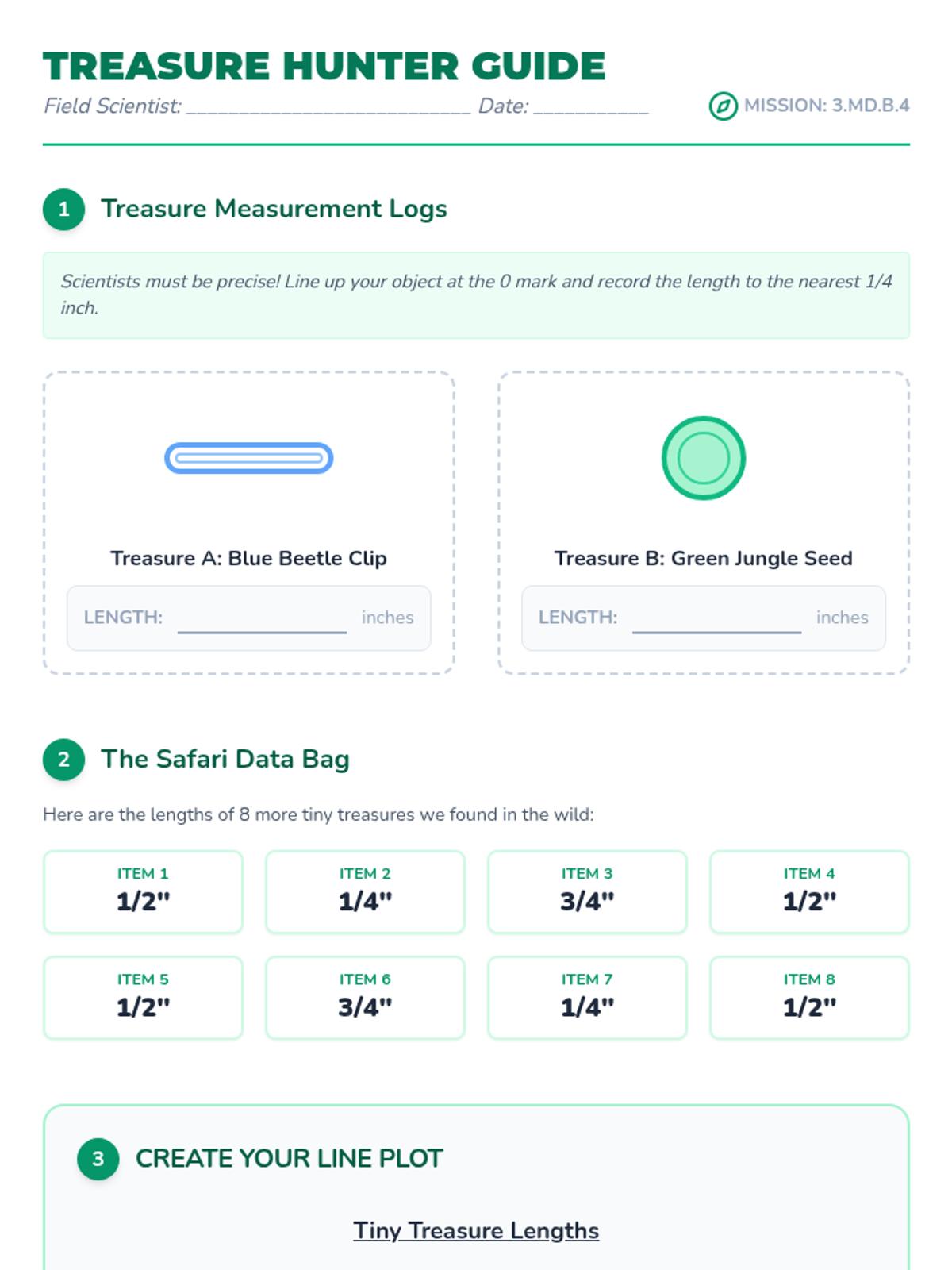Select the Item 3 card showing 3/4"

click(x=587, y=892)
